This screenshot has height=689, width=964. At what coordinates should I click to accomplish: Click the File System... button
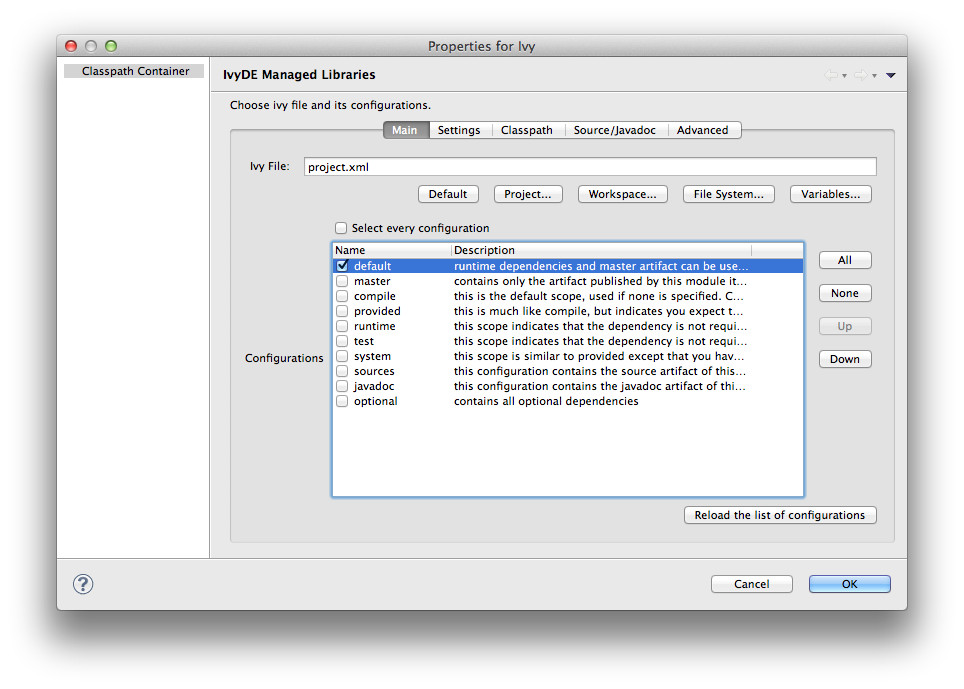point(728,194)
